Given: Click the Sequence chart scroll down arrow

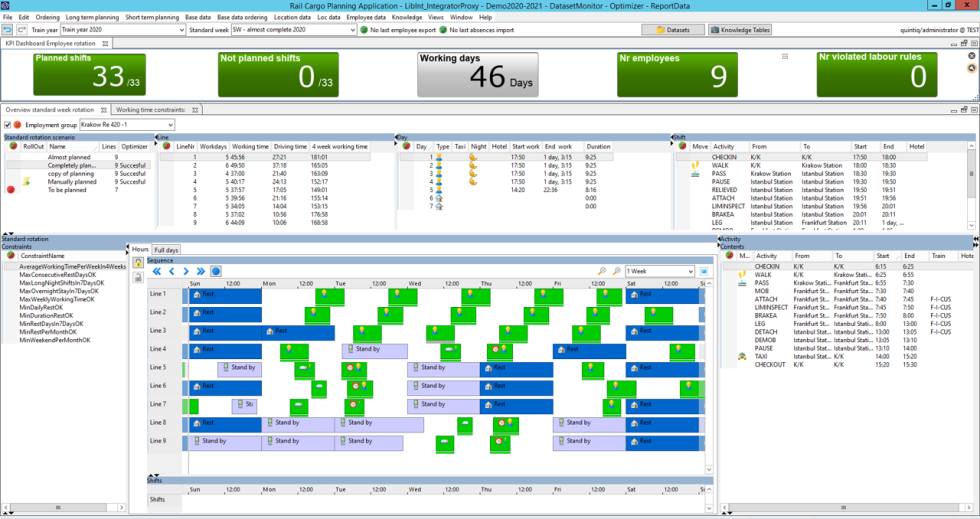Looking at the screenshot, I should pos(709,470).
